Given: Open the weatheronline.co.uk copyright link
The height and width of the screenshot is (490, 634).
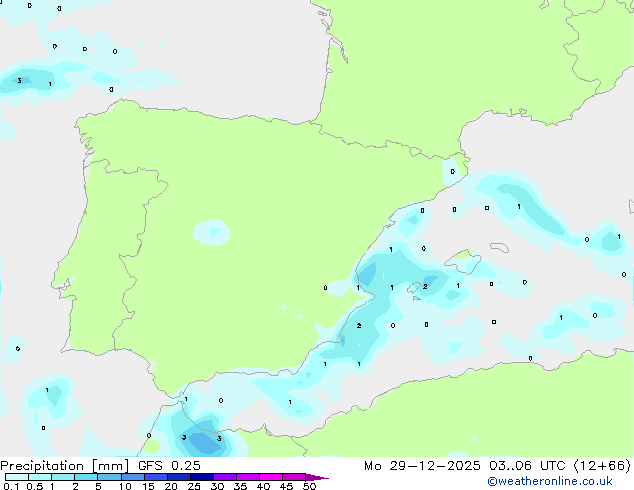Looking at the screenshot, I should click(x=550, y=481).
